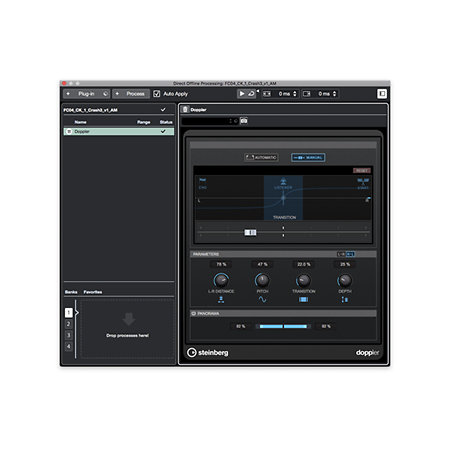Click the L/R Distance knob
Viewport: 450px width, 450px height.
(x=221, y=280)
